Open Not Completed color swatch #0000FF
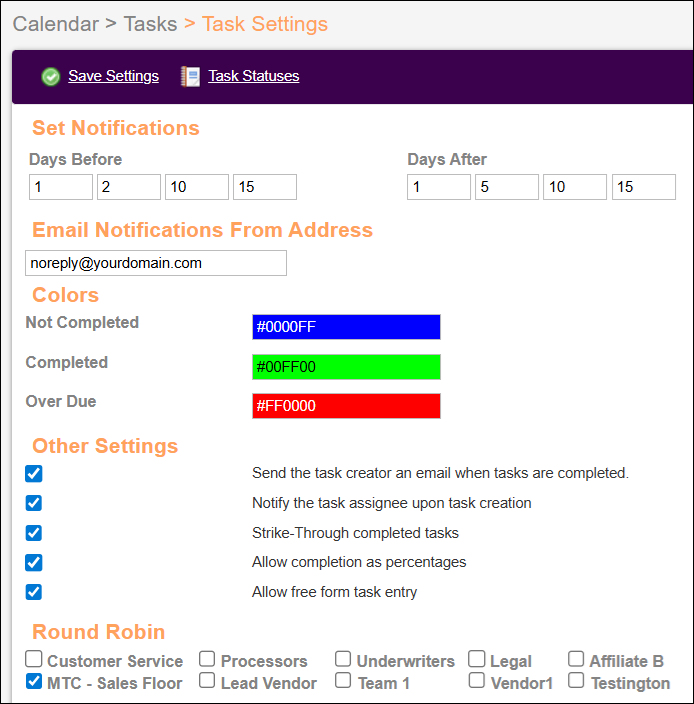This screenshot has width=694, height=704. coord(346,327)
